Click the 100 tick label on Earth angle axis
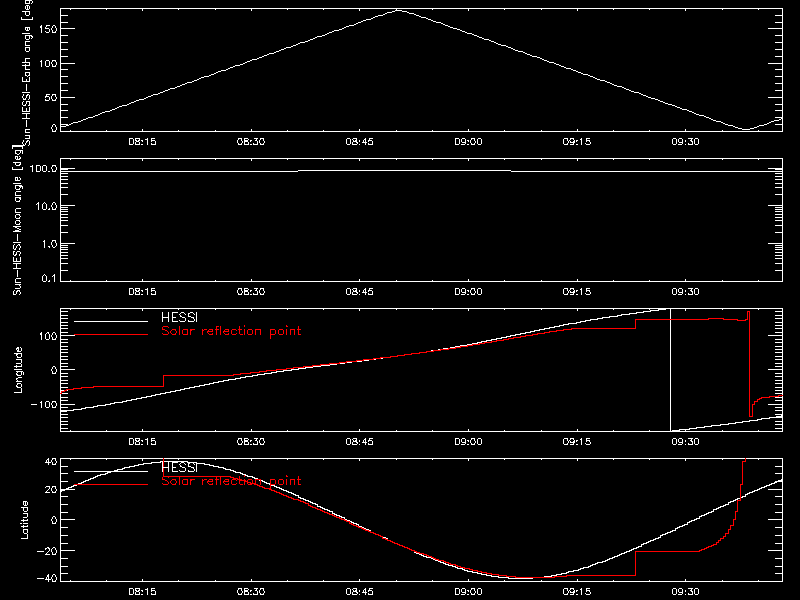Screen dimensions: 800x600 click(x=48, y=63)
